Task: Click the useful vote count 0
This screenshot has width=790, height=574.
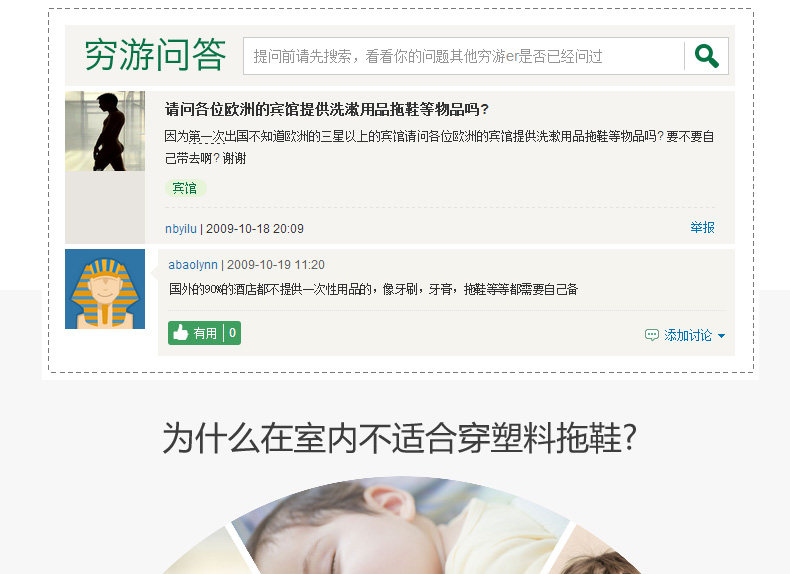Action: pos(232,333)
